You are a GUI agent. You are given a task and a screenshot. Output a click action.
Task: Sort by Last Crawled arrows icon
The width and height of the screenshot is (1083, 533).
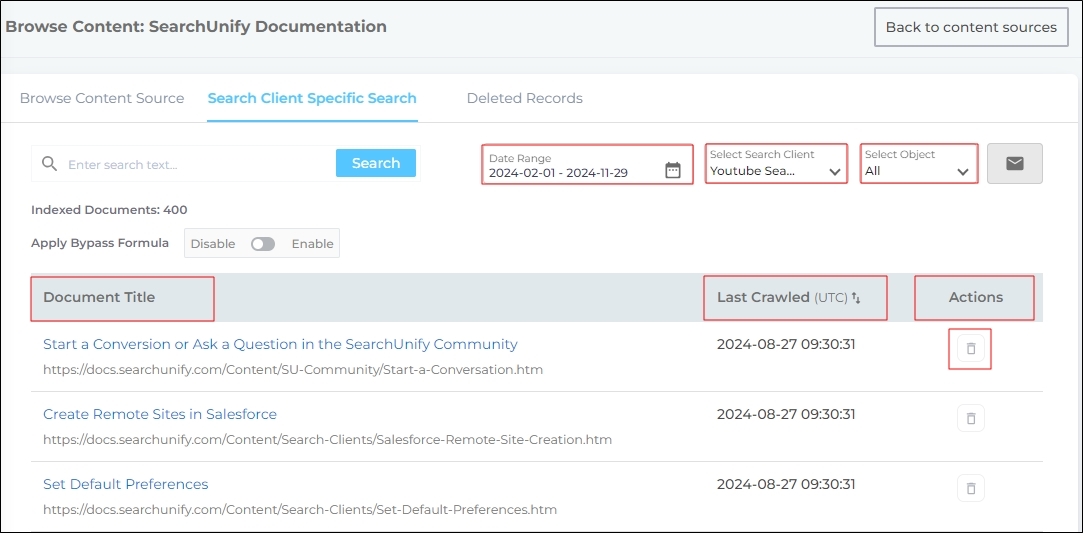point(856,298)
